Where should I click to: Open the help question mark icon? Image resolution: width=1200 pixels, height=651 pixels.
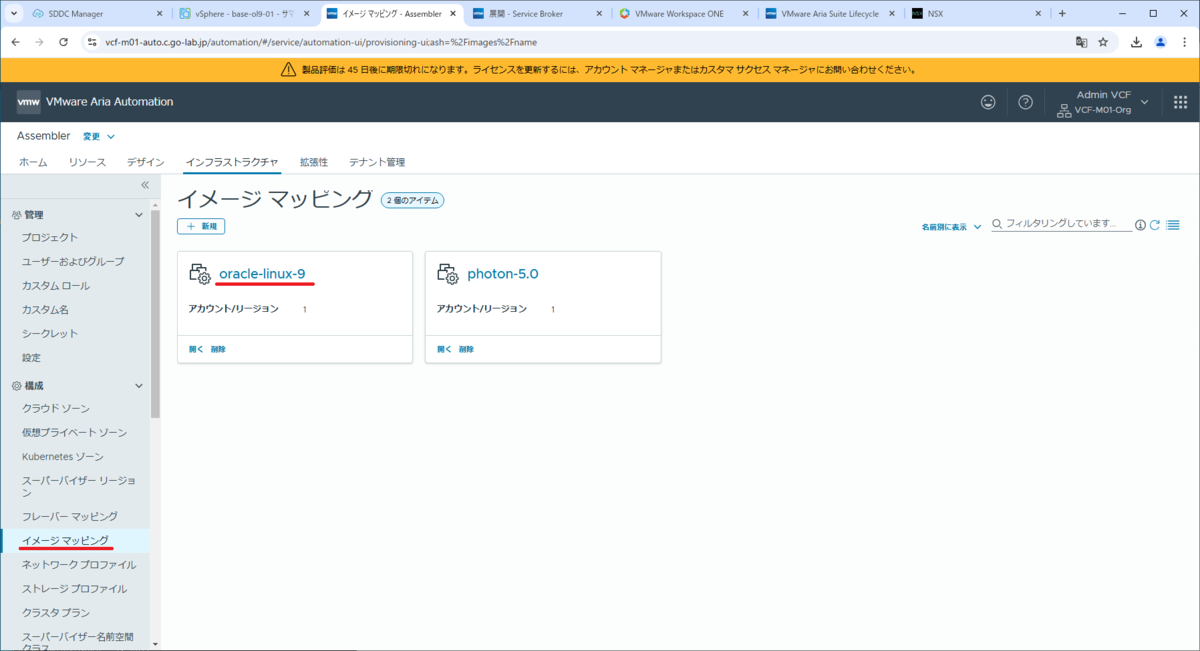tap(1025, 102)
